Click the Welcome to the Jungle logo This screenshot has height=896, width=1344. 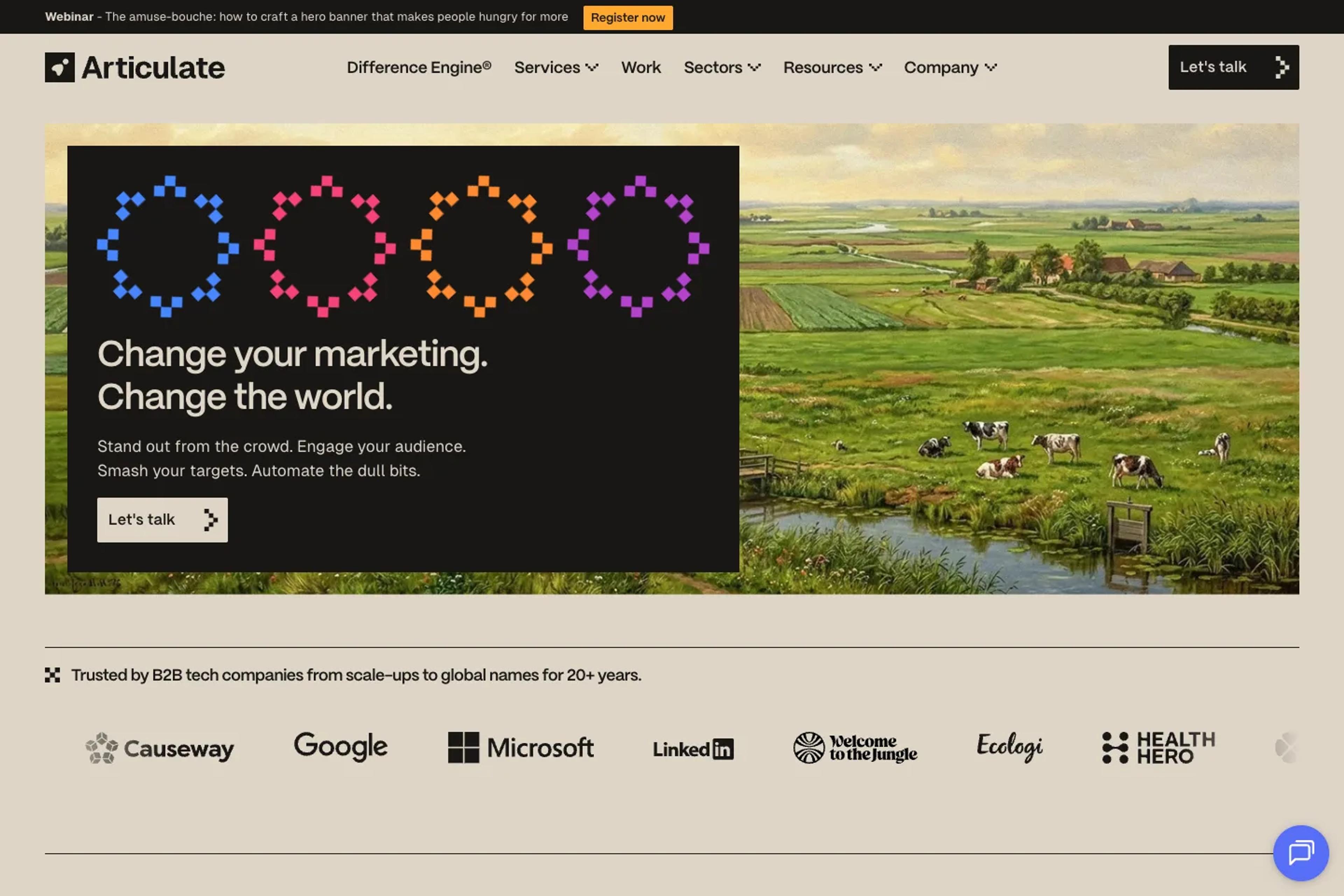[855, 748]
